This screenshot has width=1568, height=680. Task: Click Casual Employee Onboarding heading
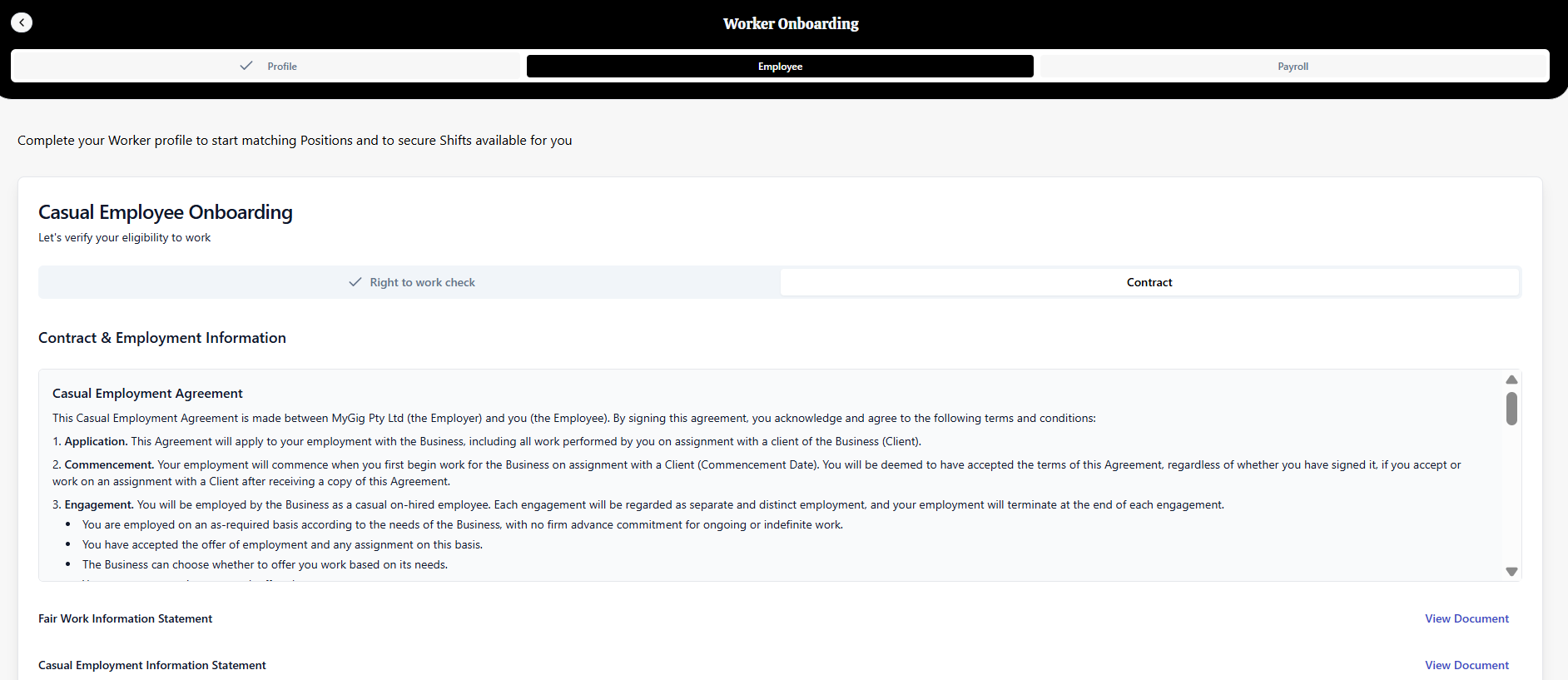[x=166, y=212]
